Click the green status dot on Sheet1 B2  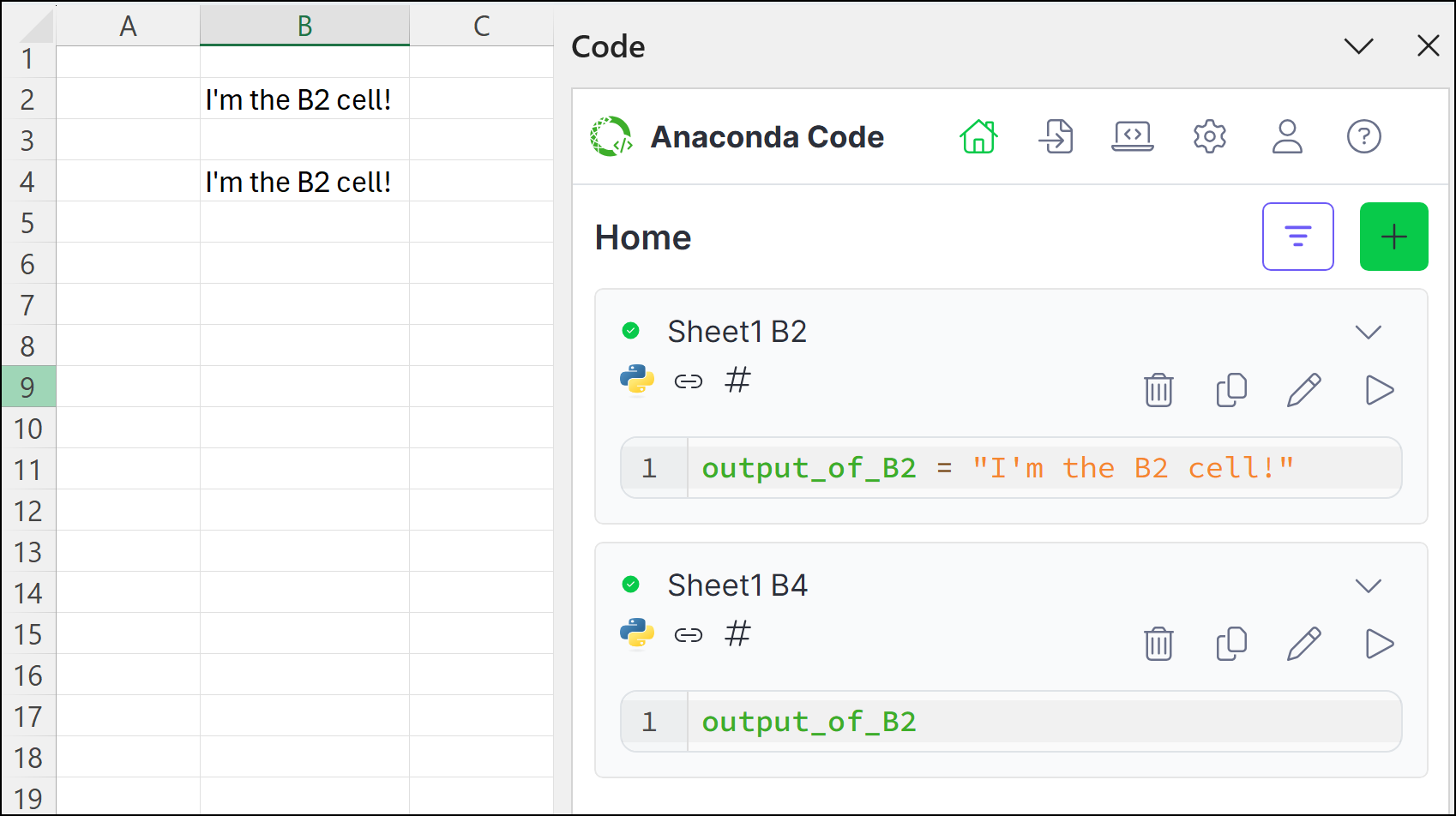[631, 331]
